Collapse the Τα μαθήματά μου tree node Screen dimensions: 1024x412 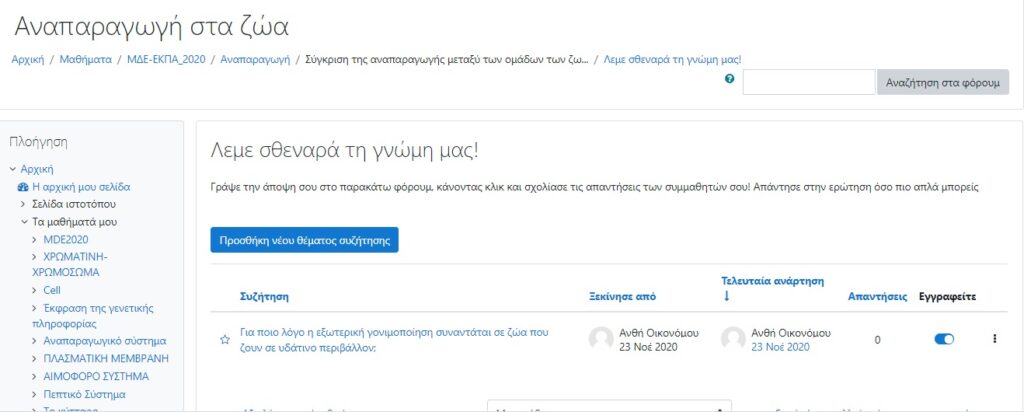(24, 221)
